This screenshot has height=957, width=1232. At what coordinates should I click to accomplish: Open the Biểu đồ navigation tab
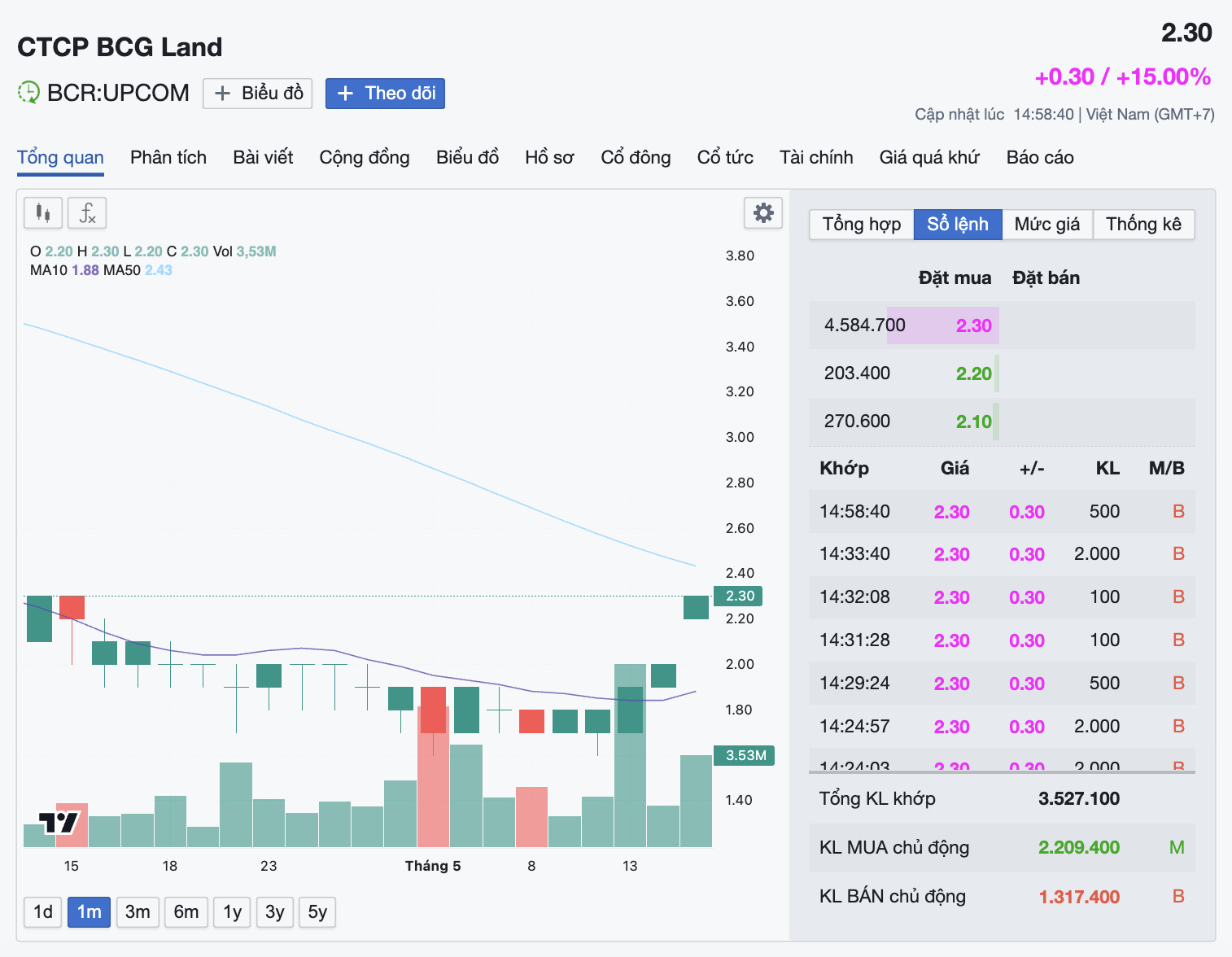pyautogui.click(x=467, y=157)
